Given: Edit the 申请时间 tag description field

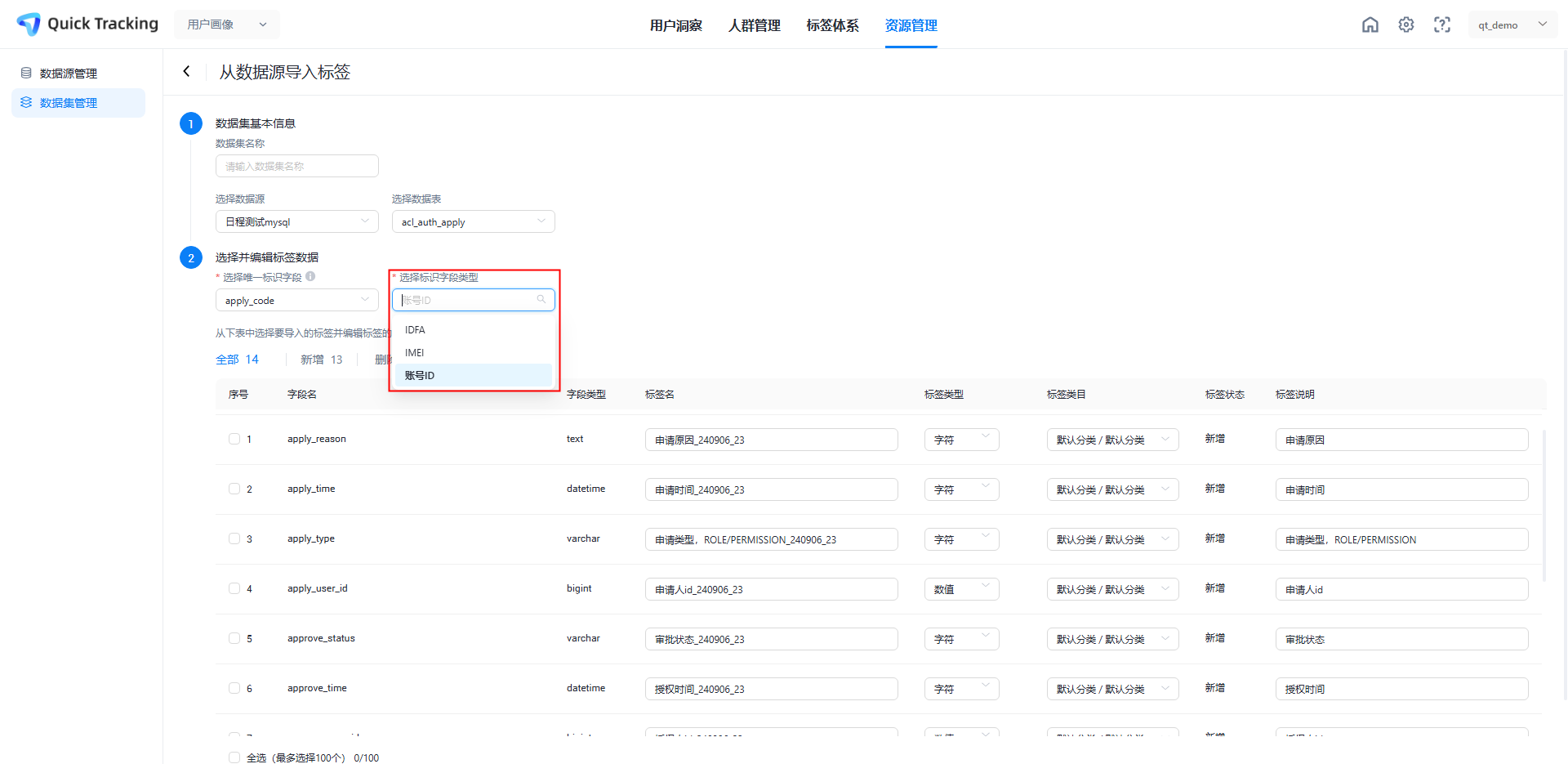Looking at the screenshot, I should tap(1402, 489).
